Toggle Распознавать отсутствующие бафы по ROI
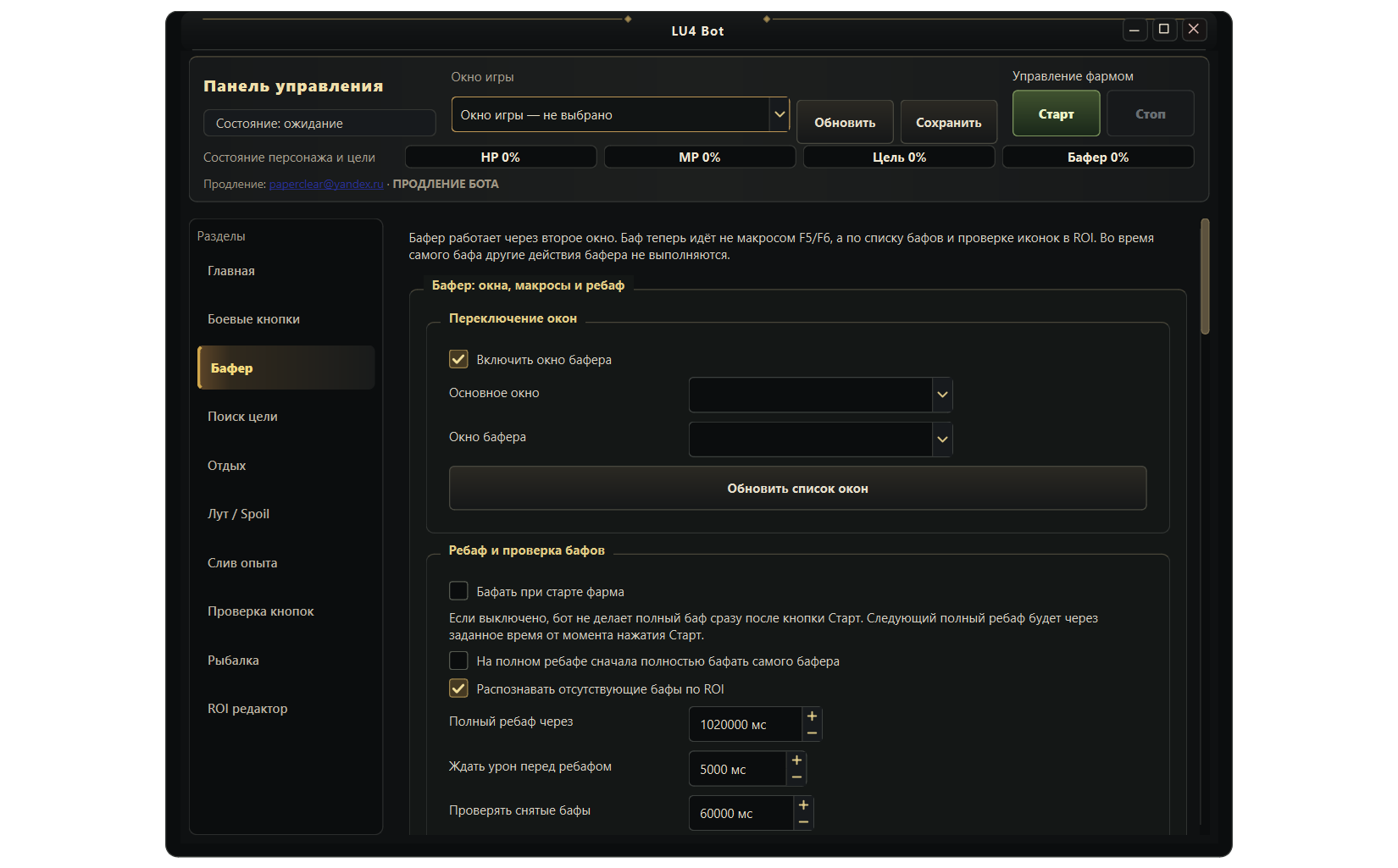This screenshot has width=1398, height=868. (458, 688)
